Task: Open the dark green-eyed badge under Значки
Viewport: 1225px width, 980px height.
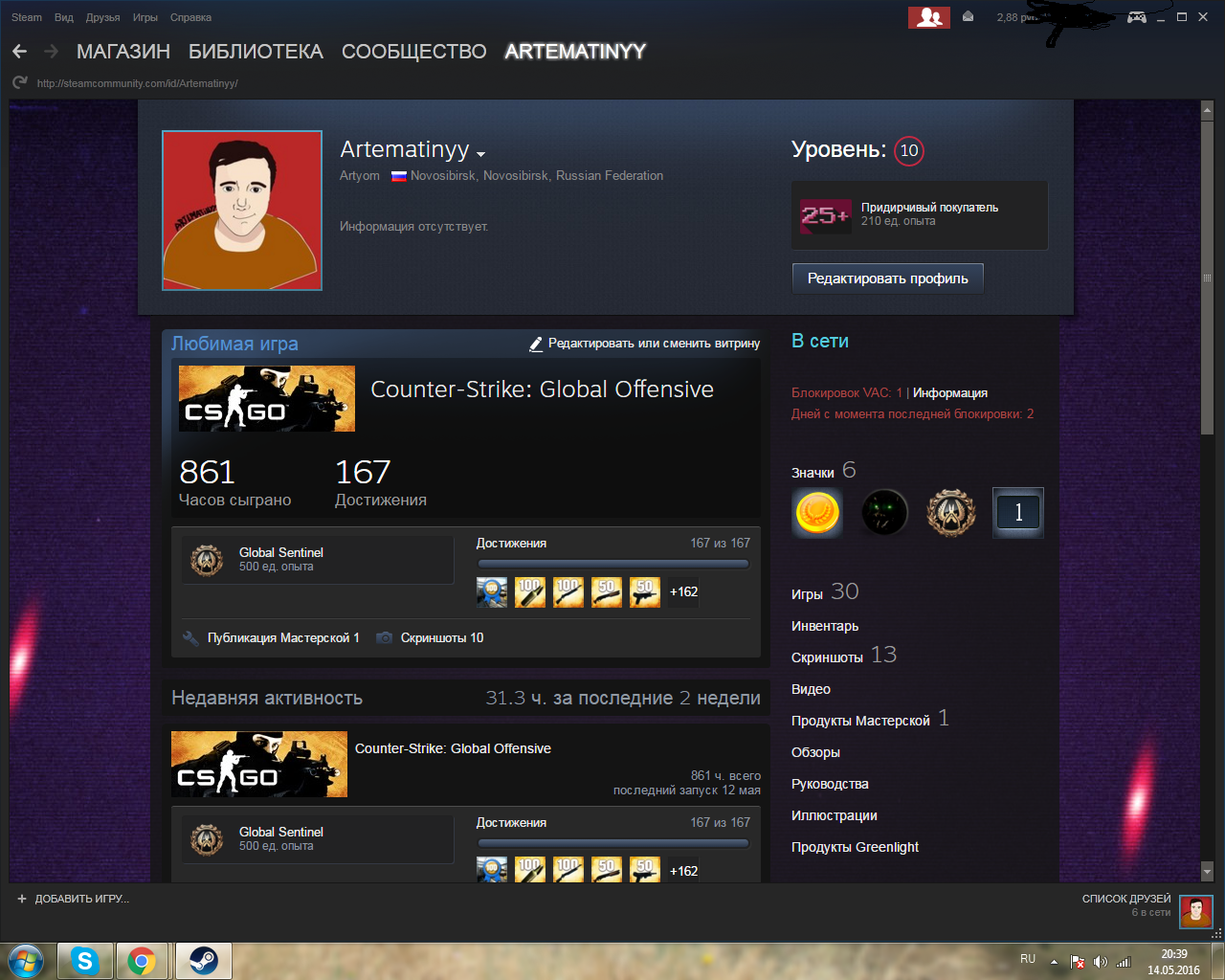Action: pos(884,512)
